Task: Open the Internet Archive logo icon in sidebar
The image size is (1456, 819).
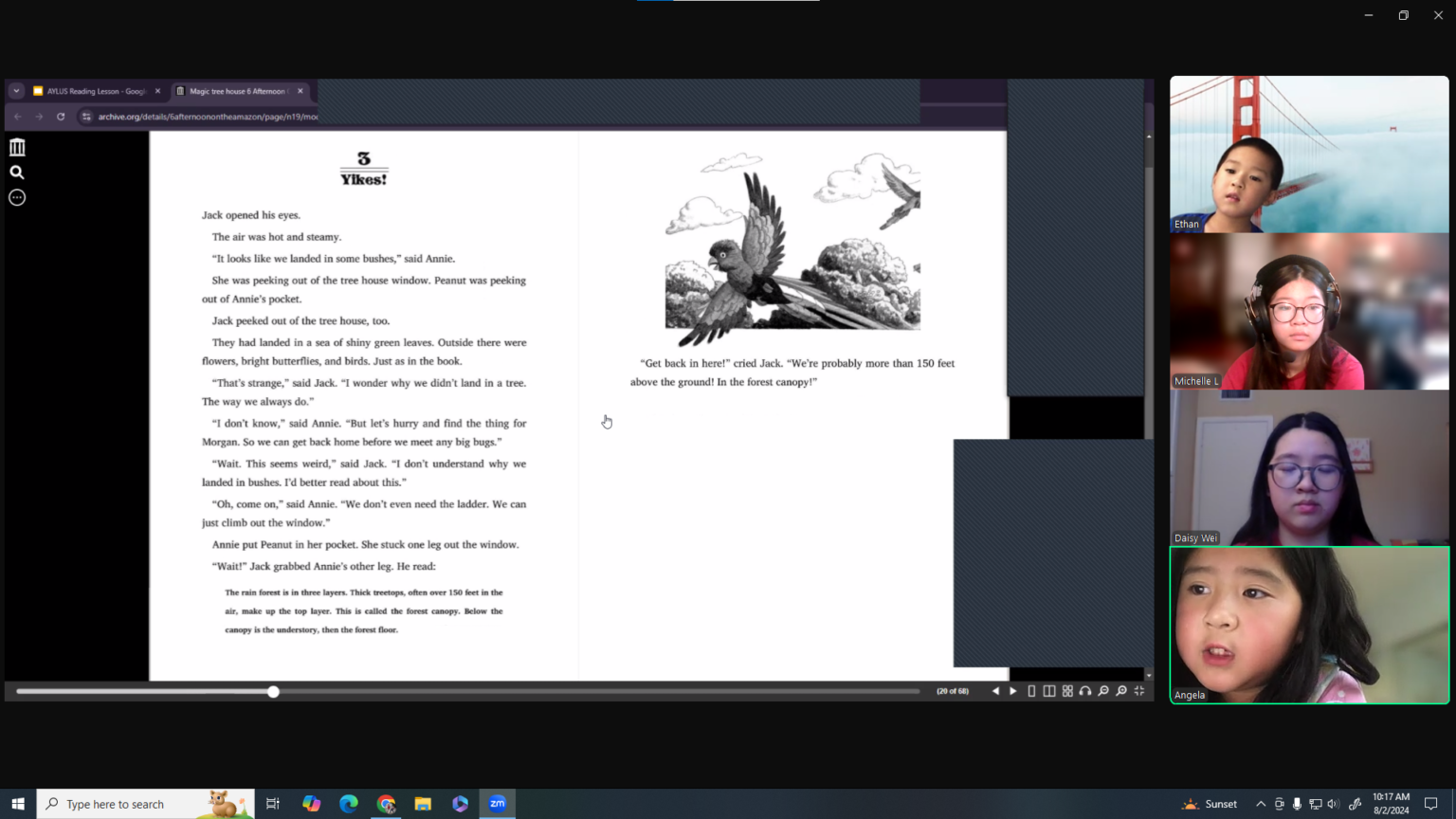Action: click(x=17, y=147)
